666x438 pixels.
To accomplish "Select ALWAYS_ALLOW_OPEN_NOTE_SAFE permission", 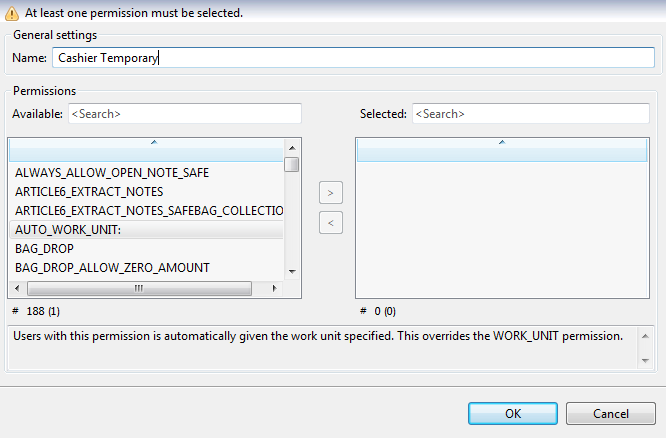I will (x=112, y=173).
